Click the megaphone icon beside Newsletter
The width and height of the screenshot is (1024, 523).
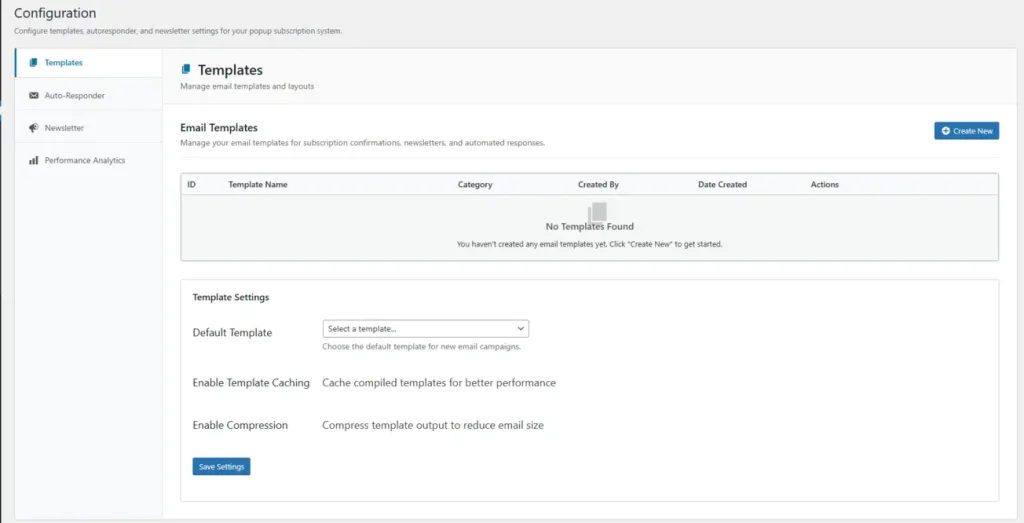[x=33, y=128]
